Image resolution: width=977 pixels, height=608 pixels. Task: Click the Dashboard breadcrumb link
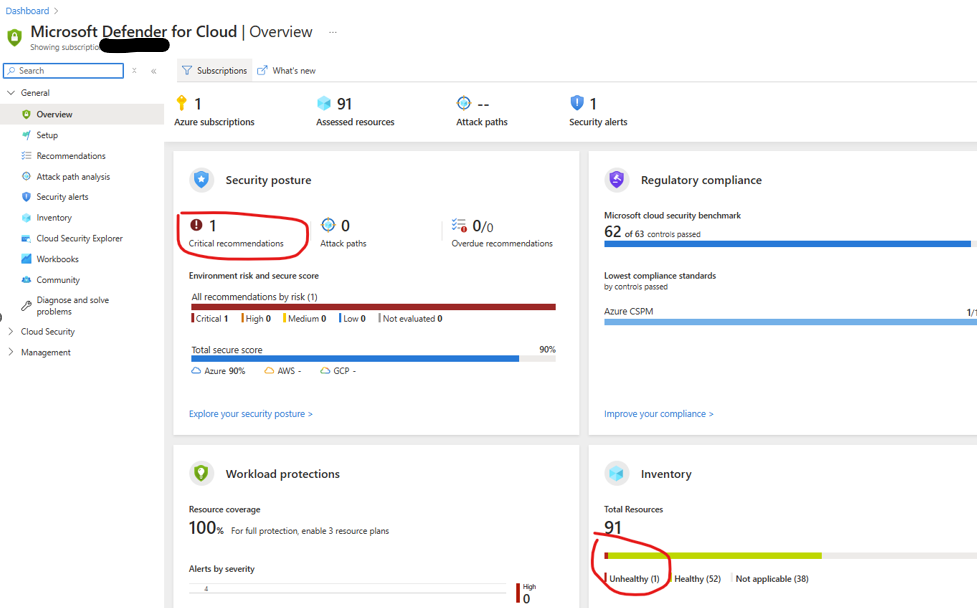coord(27,11)
